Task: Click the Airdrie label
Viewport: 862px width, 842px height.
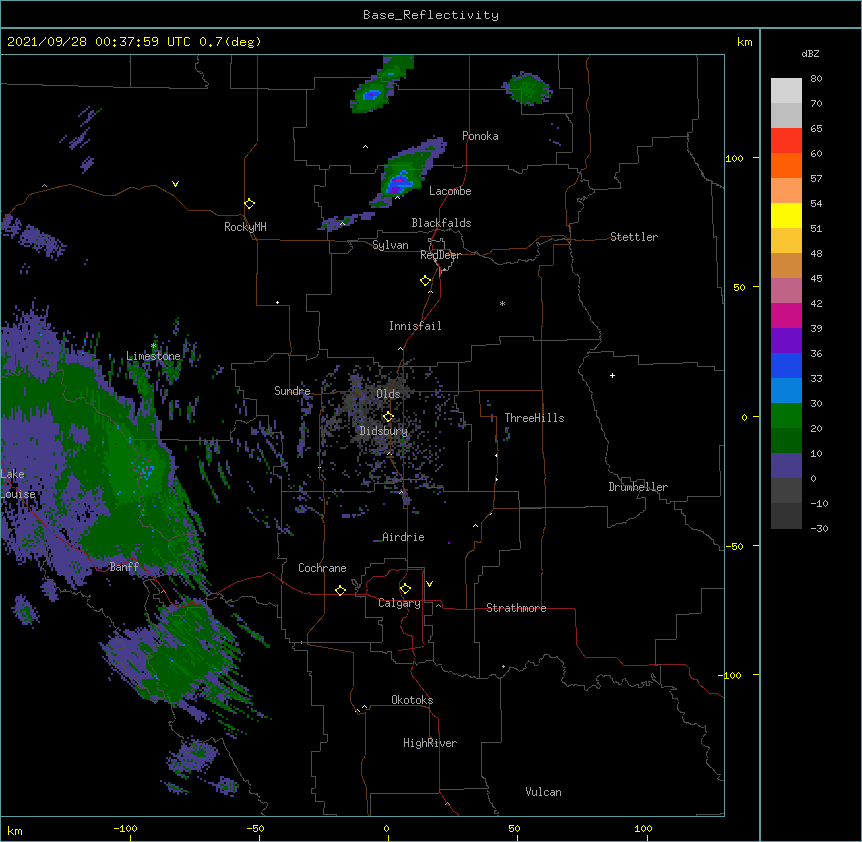Action: [404, 537]
